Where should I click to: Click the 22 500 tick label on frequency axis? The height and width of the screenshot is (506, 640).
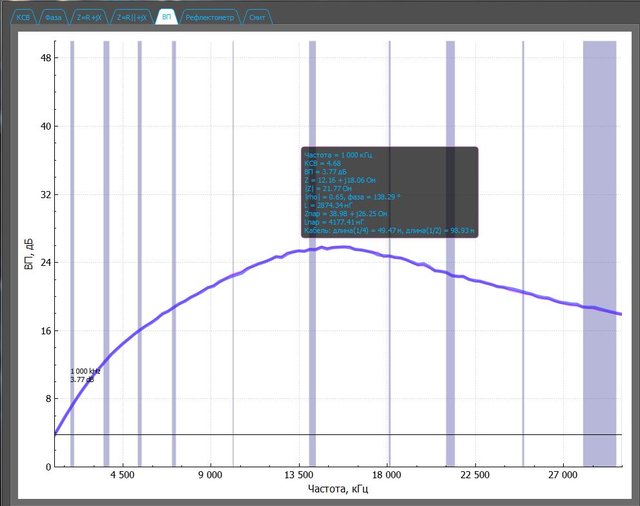(477, 477)
